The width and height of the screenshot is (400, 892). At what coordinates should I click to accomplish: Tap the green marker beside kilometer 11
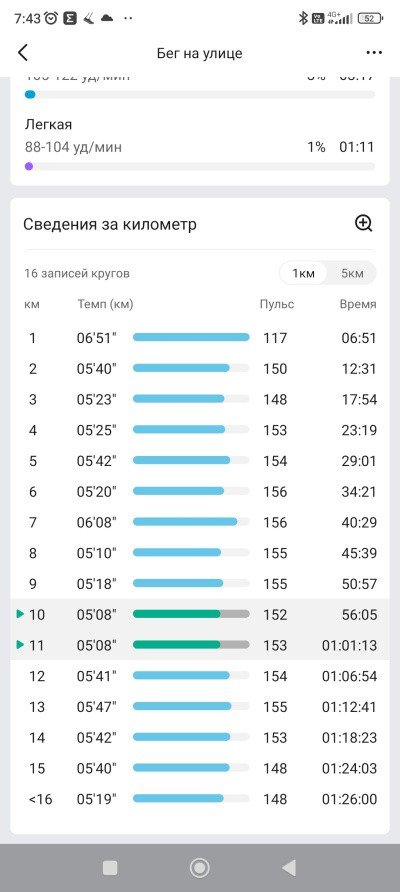tap(20, 645)
